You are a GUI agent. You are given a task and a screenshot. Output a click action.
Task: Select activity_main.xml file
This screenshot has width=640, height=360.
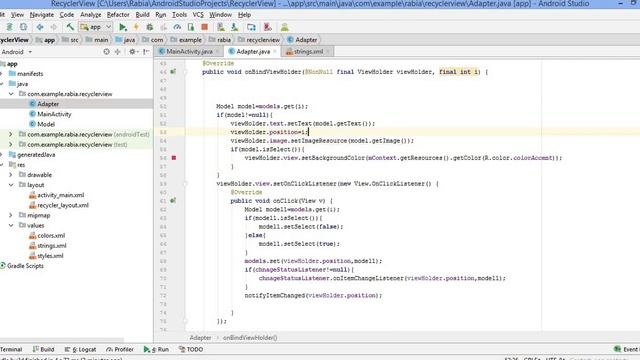pyautogui.click(x=60, y=195)
